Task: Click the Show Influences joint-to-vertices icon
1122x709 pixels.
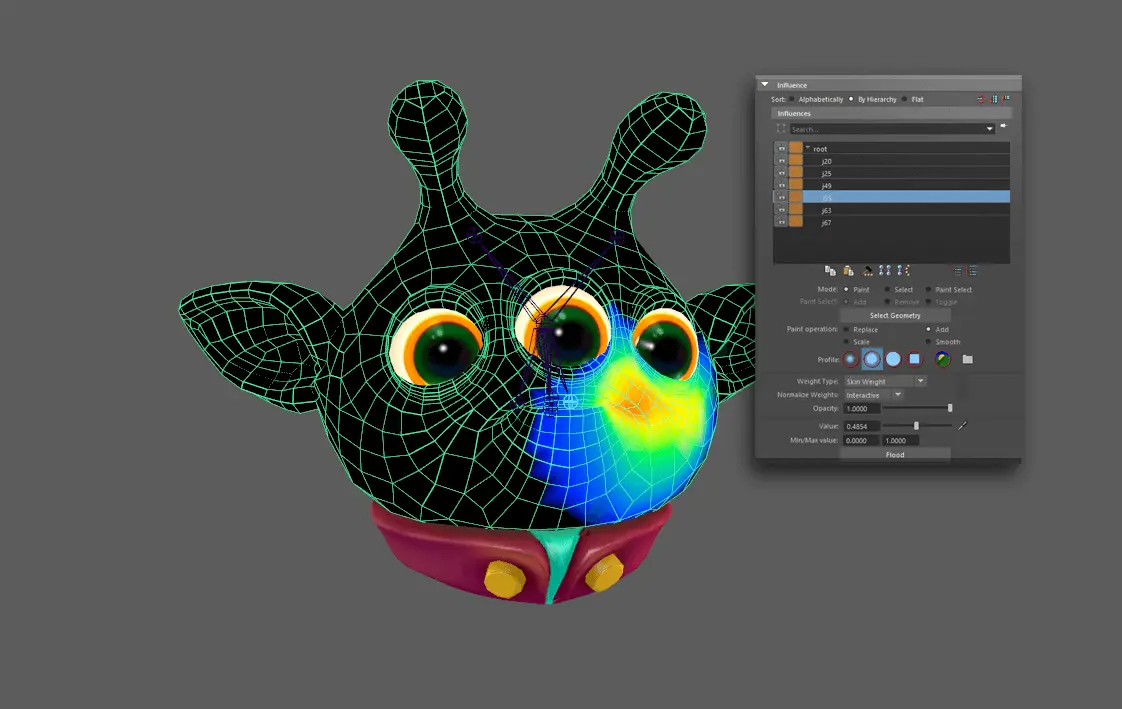Action: pyautogui.click(x=903, y=270)
